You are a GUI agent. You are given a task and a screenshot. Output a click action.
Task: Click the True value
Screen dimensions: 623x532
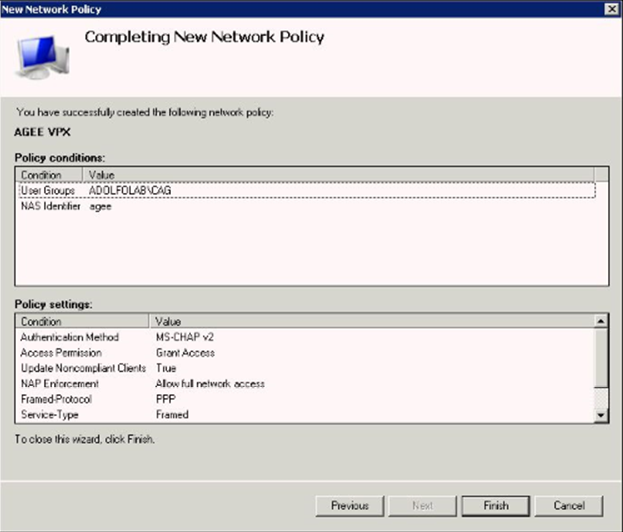pos(166,368)
